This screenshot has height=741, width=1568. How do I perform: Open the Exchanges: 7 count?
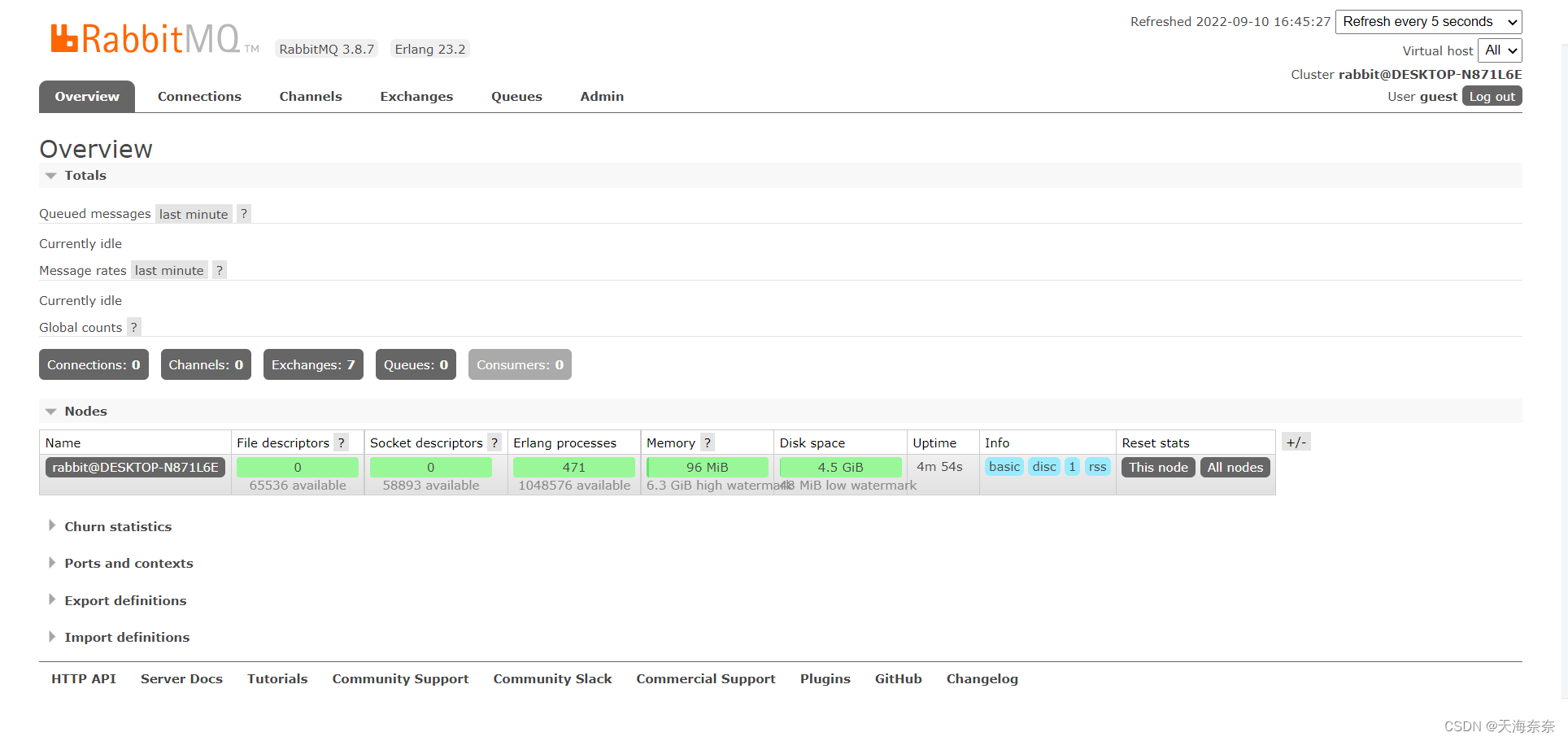pos(313,364)
